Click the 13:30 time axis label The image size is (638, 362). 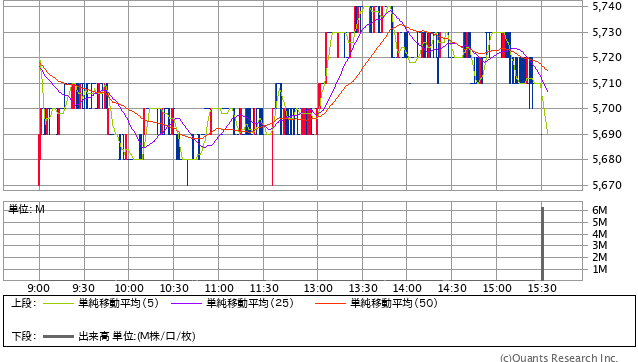click(363, 288)
